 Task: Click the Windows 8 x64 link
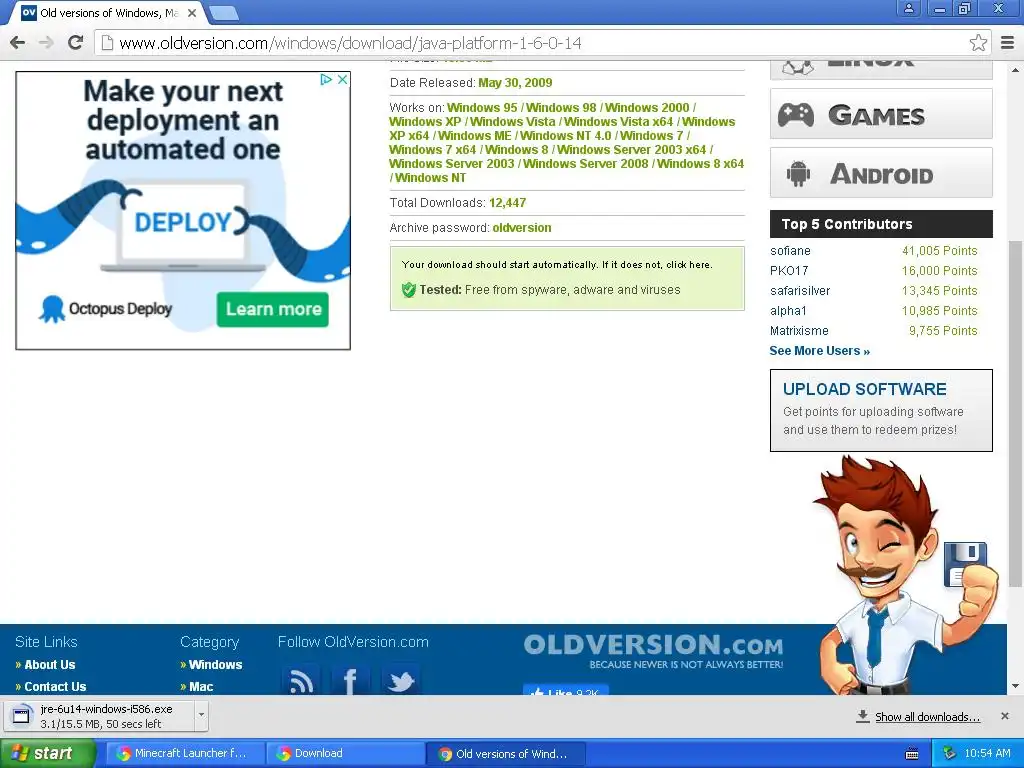(x=700, y=163)
